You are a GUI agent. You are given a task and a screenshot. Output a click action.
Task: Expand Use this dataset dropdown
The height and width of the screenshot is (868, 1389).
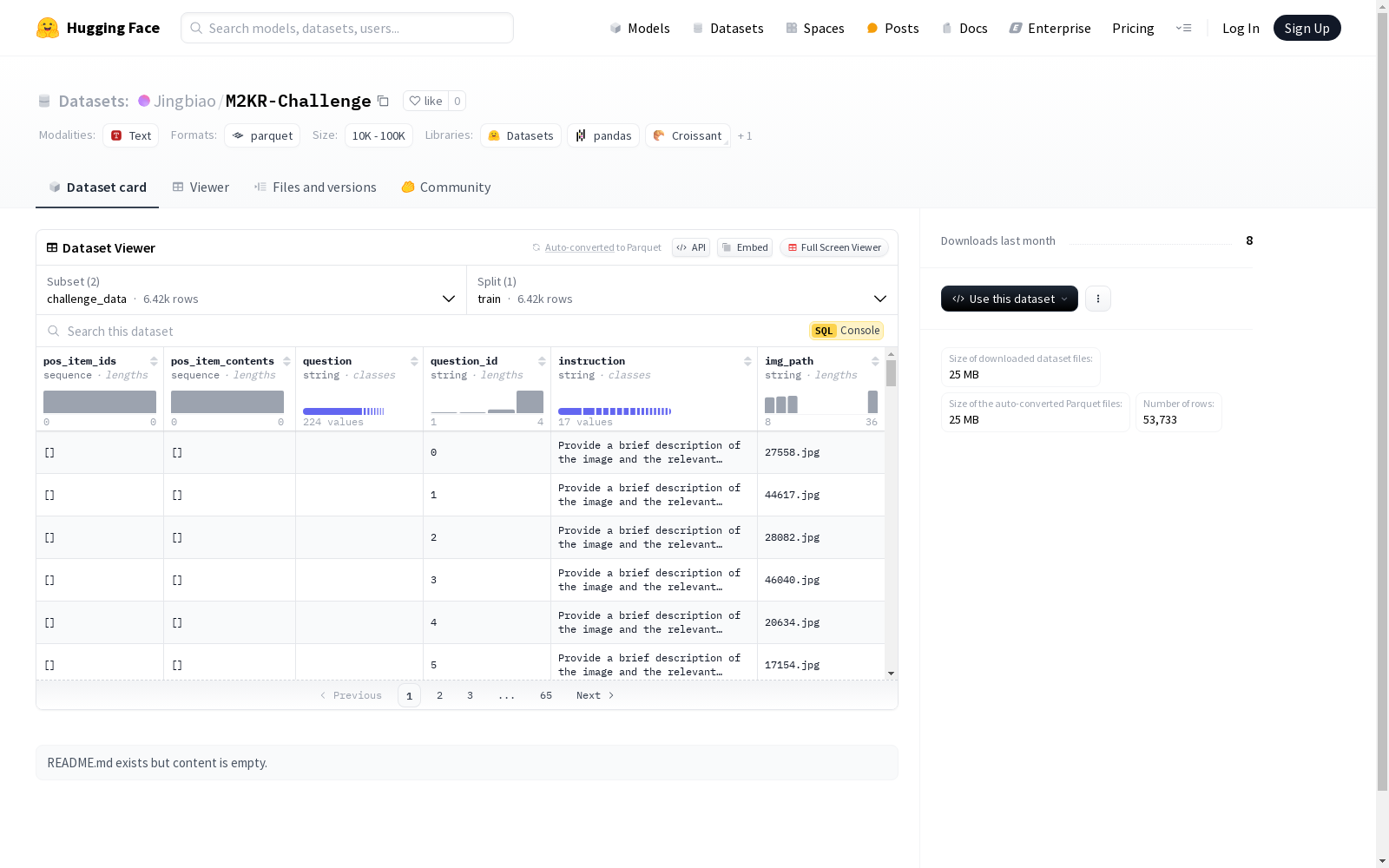click(1010, 299)
